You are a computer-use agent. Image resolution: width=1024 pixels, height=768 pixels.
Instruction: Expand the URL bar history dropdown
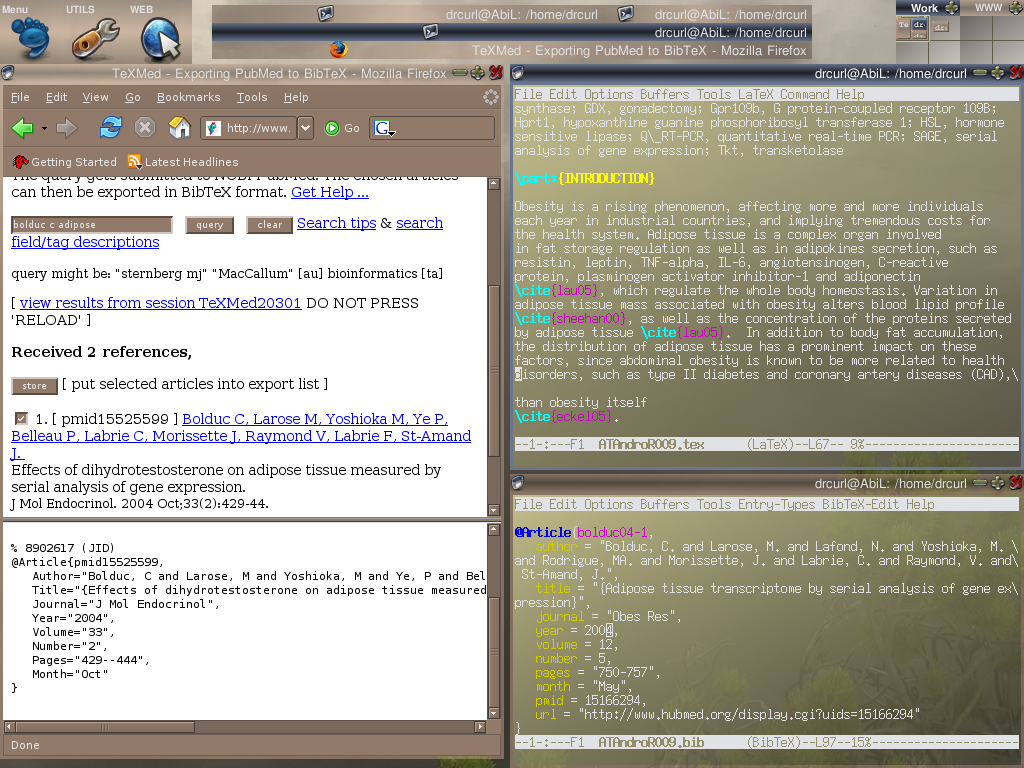click(305, 128)
